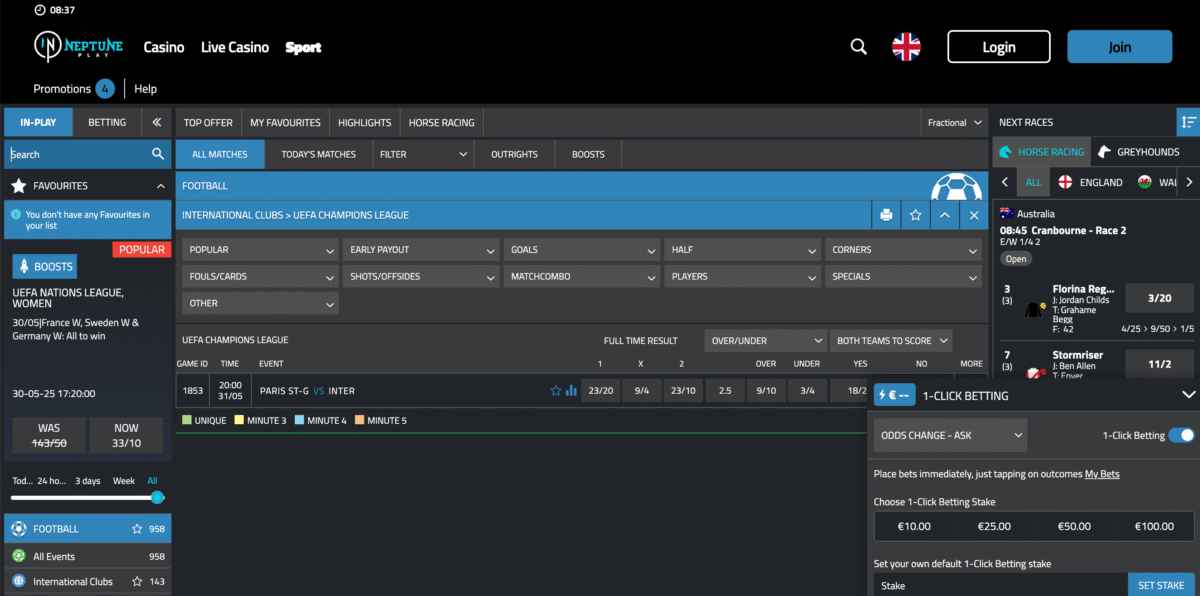Image resolution: width=1200 pixels, height=596 pixels.
Task: Show next region in race filter
Action: click(1189, 182)
